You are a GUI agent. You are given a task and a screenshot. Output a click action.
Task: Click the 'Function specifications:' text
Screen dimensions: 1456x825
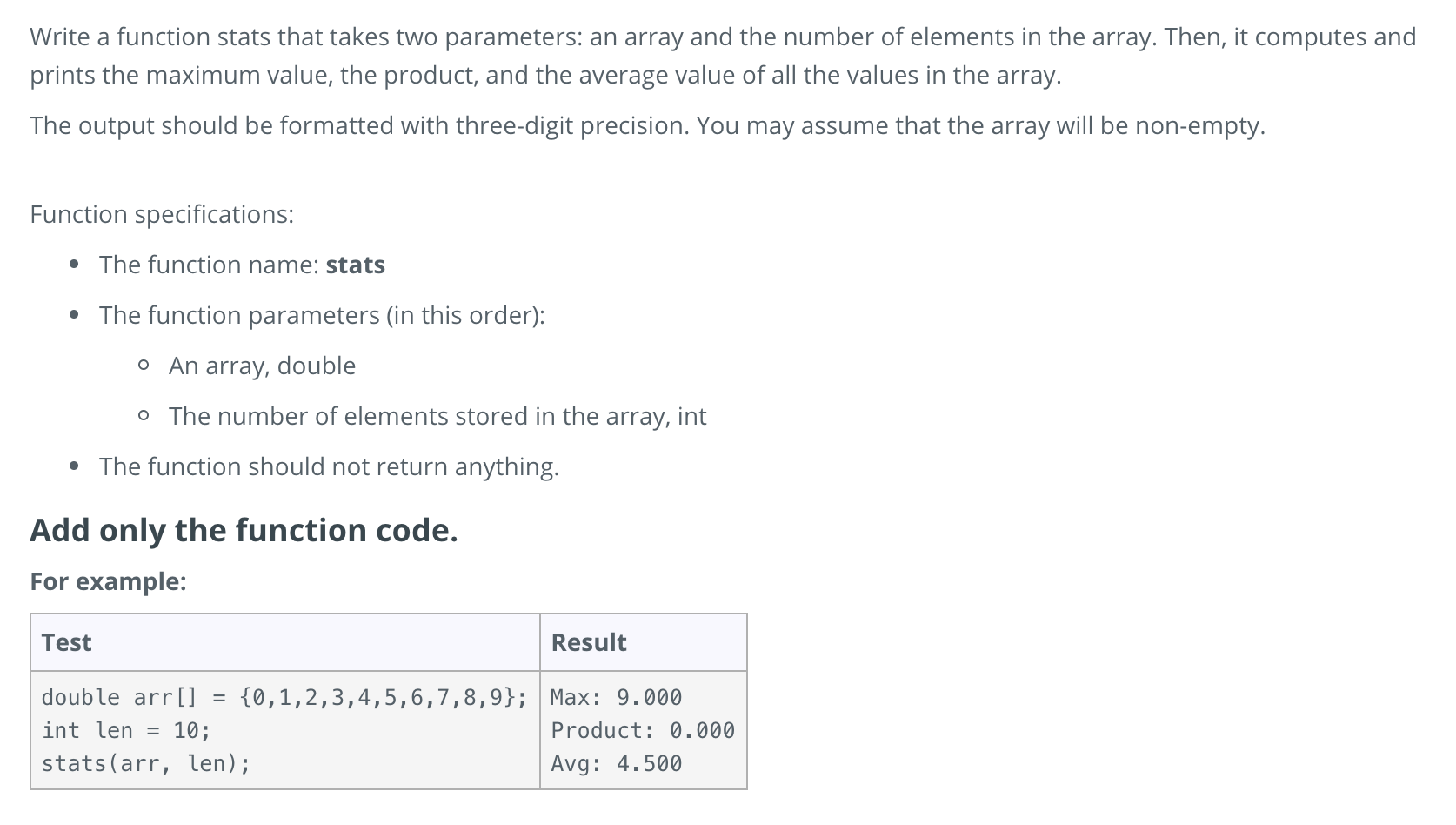point(162,214)
